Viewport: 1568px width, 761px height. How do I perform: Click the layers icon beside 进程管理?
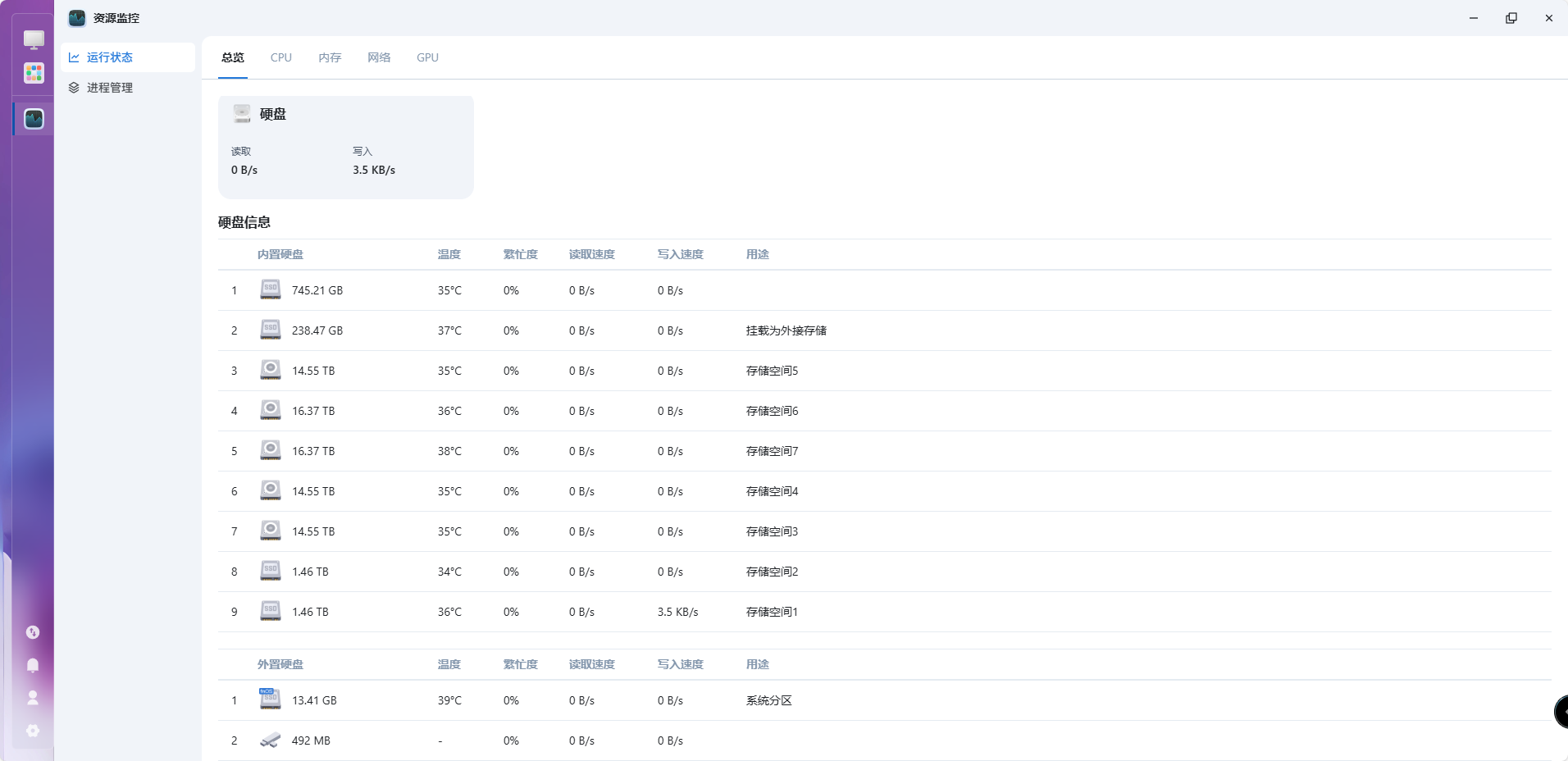[74, 88]
